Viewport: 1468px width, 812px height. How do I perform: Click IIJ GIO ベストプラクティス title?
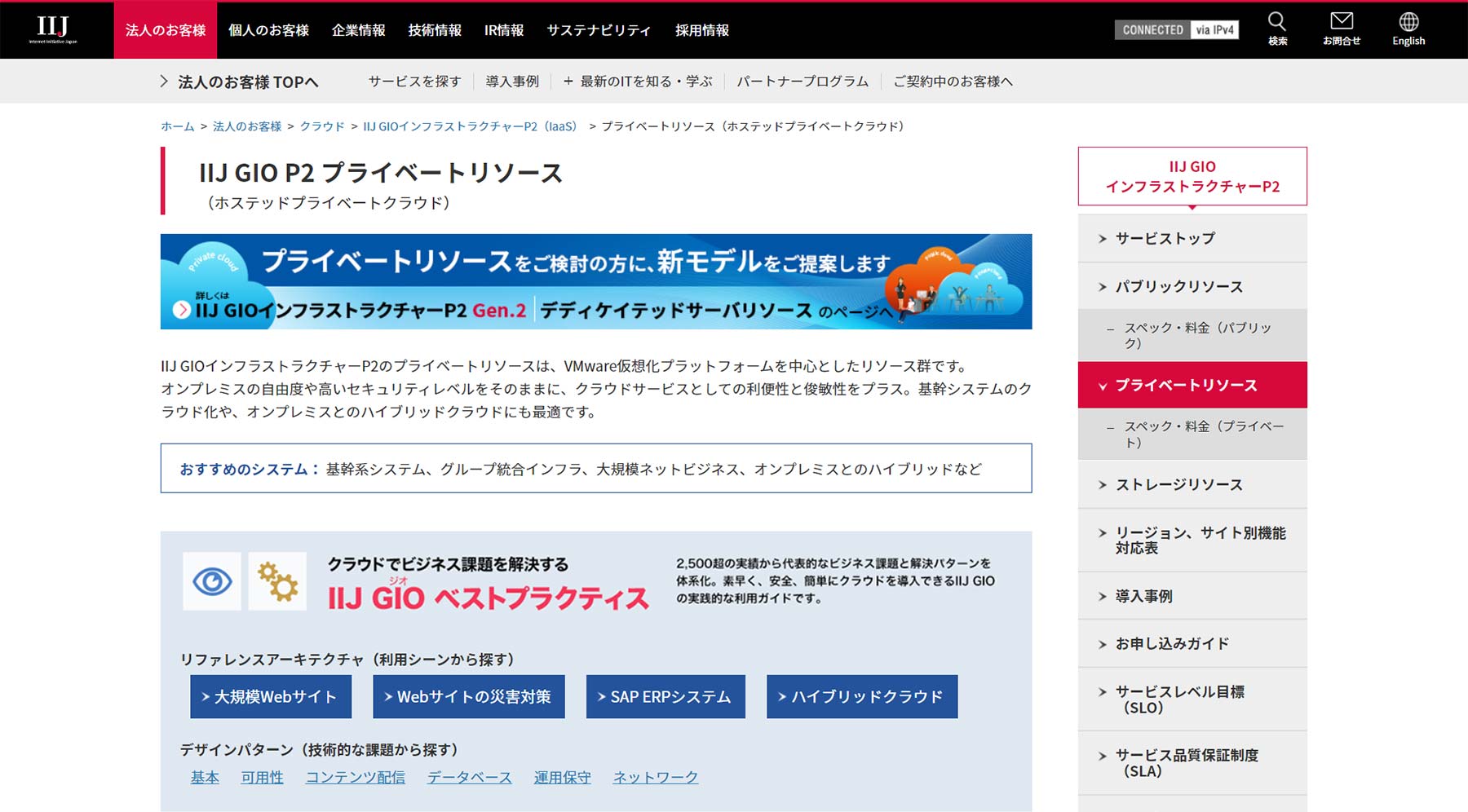[x=489, y=597]
